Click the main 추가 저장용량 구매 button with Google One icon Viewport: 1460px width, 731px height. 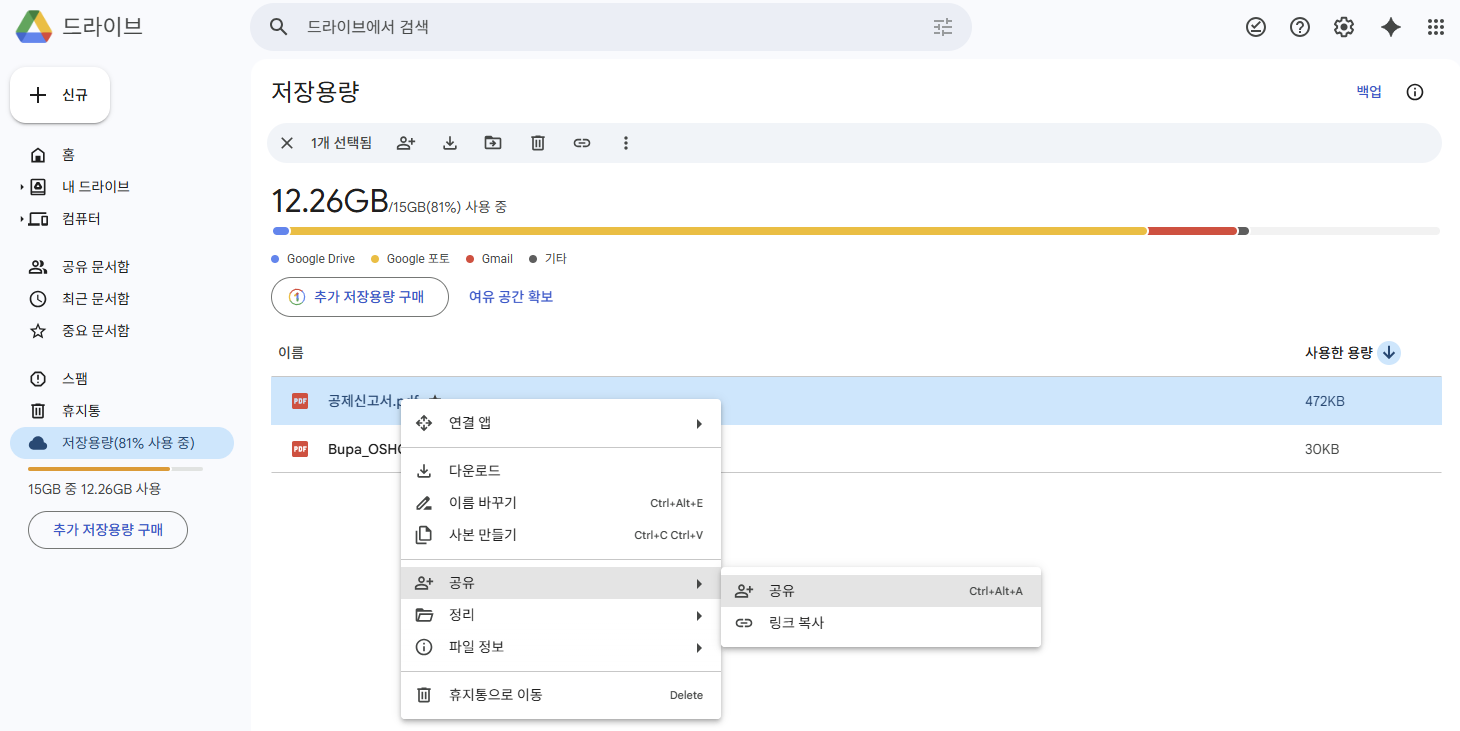tap(360, 297)
